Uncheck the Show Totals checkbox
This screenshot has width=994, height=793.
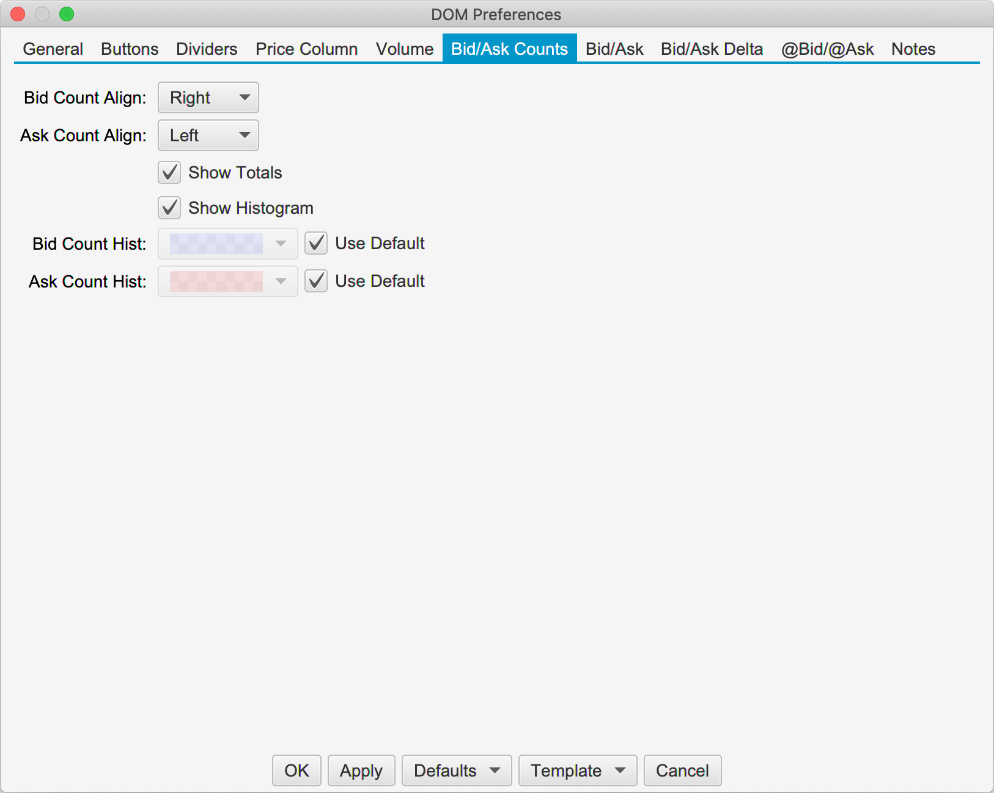170,172
